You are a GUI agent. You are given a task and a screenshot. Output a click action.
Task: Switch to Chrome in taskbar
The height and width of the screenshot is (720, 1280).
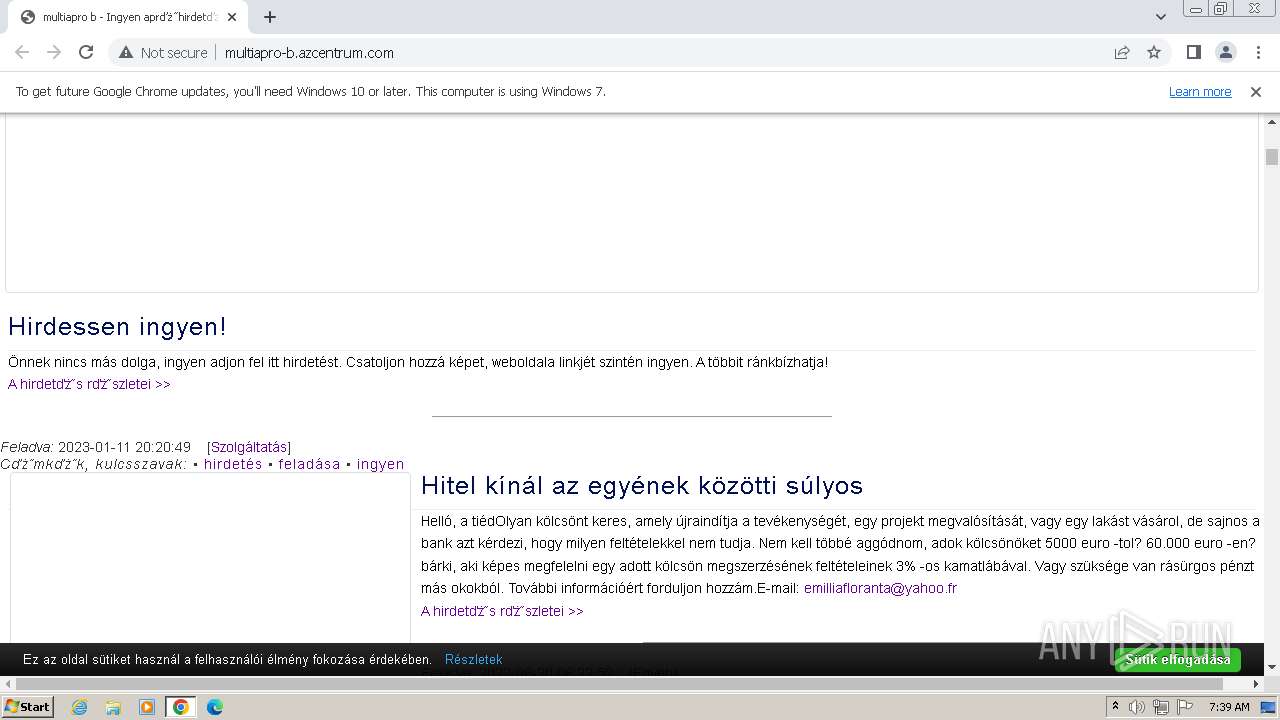181,707
